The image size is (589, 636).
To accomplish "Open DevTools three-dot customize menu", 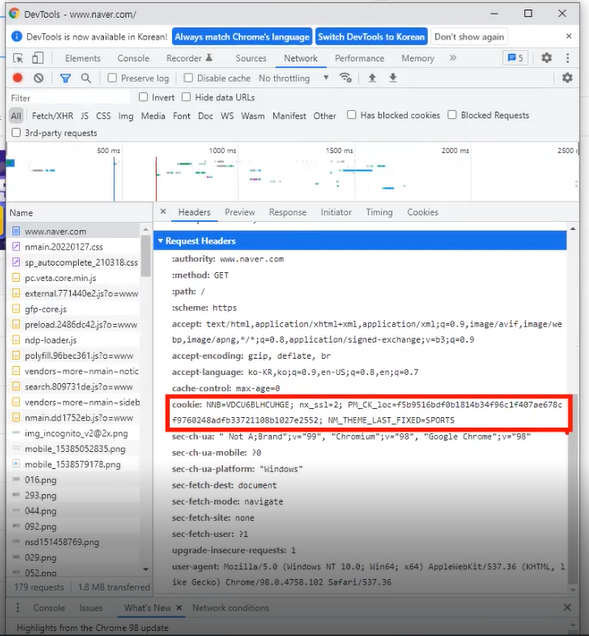I will [x=568, y=58].
